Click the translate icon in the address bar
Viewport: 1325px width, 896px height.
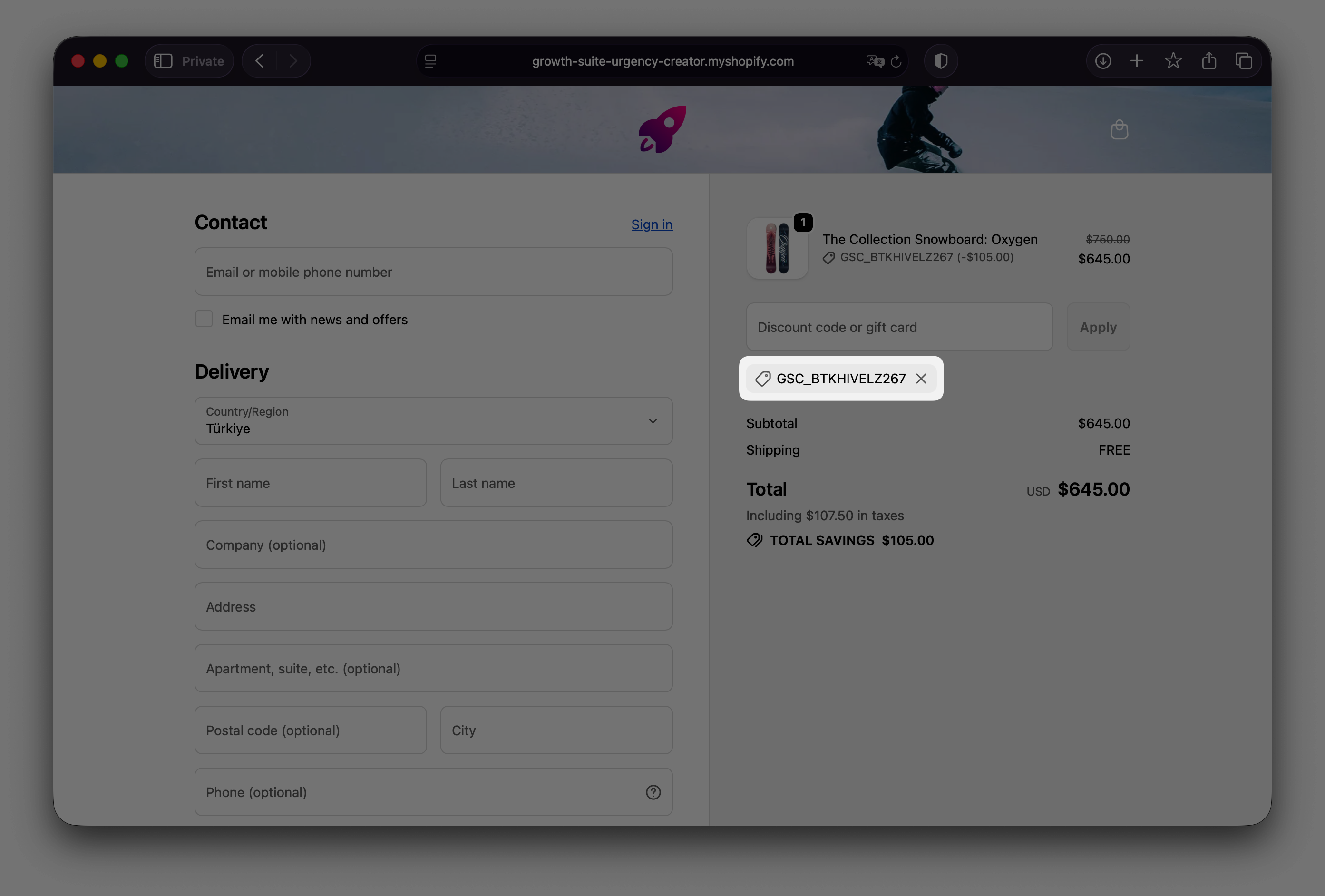point(875,61)
